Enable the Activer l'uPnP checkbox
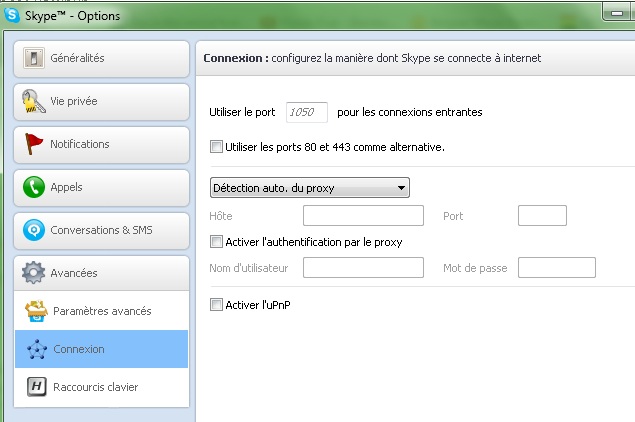The width and height of the screenshot is (635, 422). tap(216, 305)
